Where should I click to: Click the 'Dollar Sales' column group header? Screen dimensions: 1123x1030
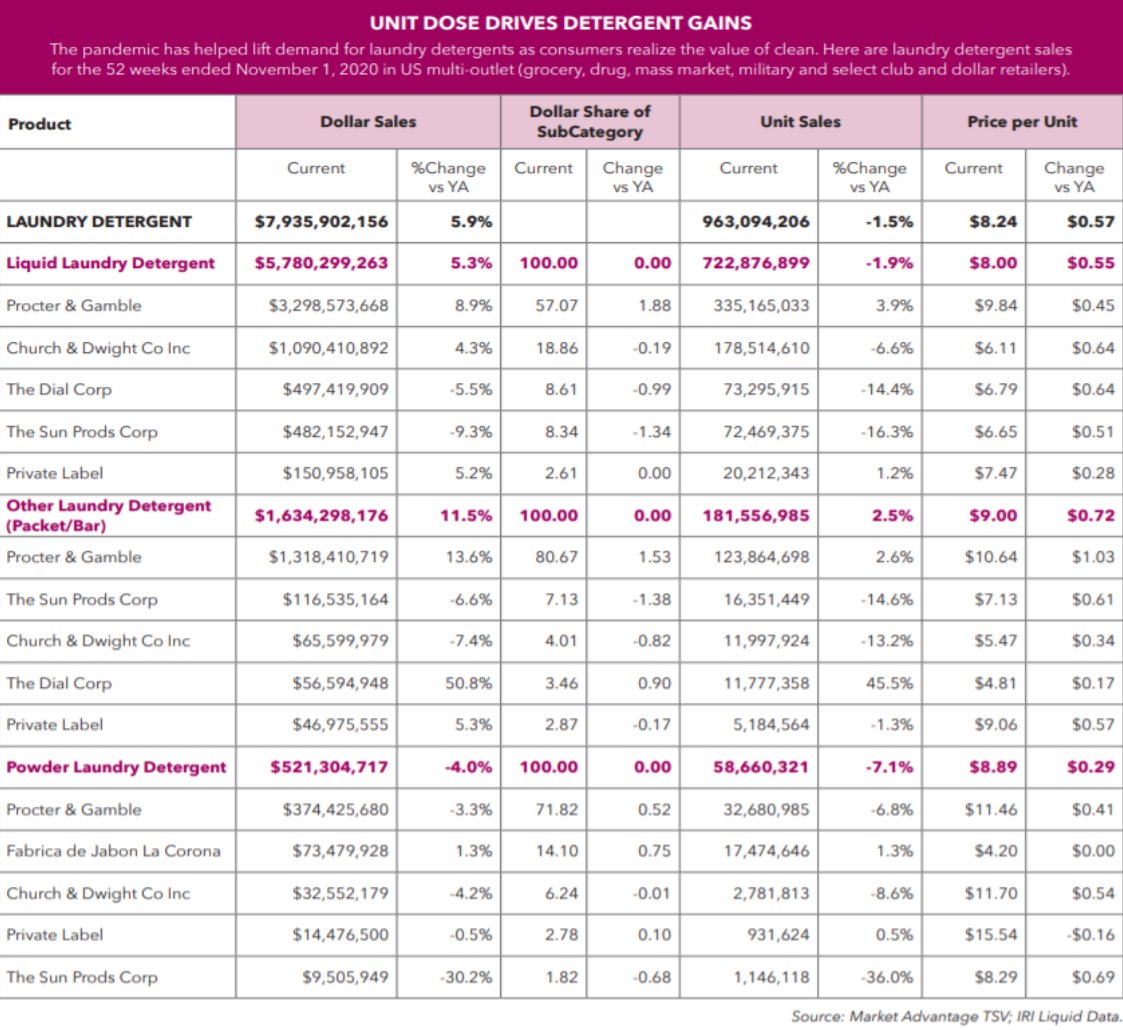coord(368,122)
